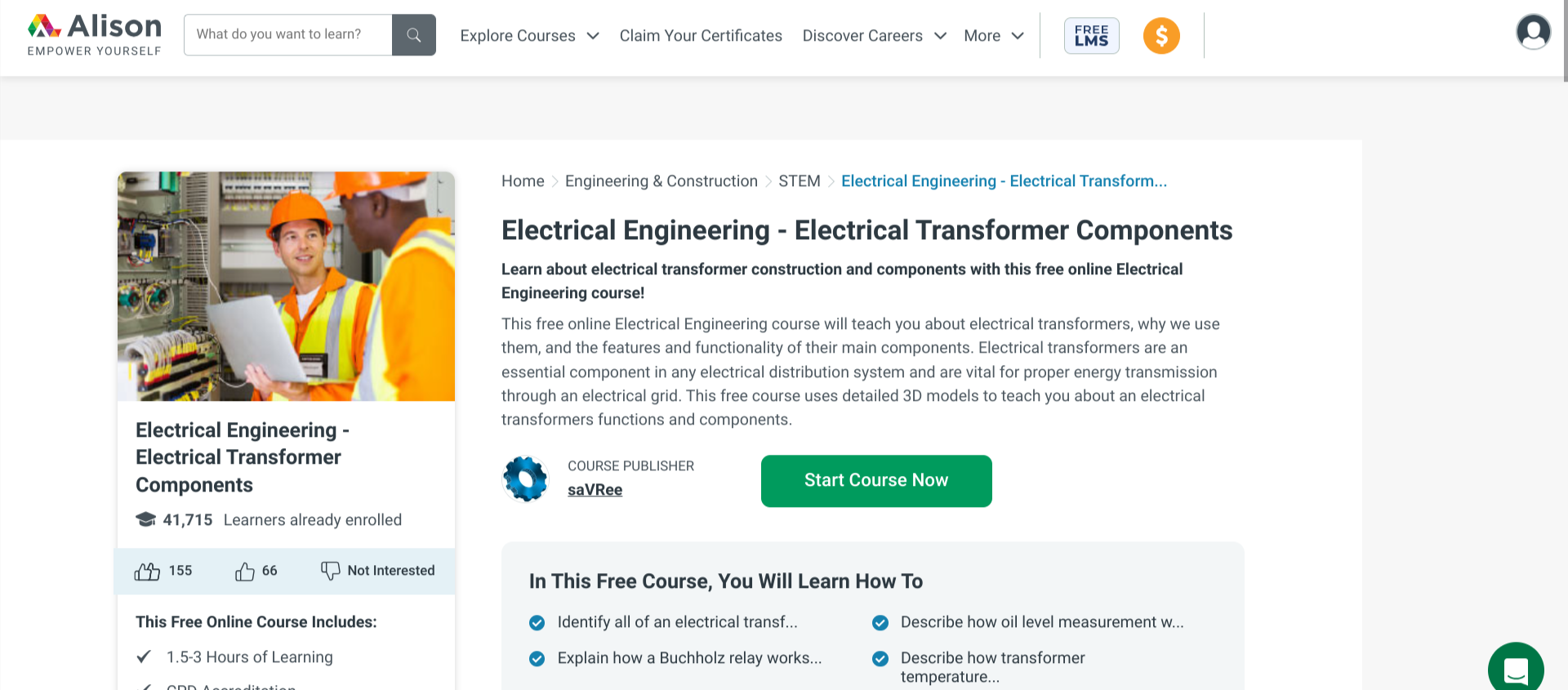Open the More navigation dropdown
The image size is (1568, 690).
pyautogui.click(x=993, y=35)
